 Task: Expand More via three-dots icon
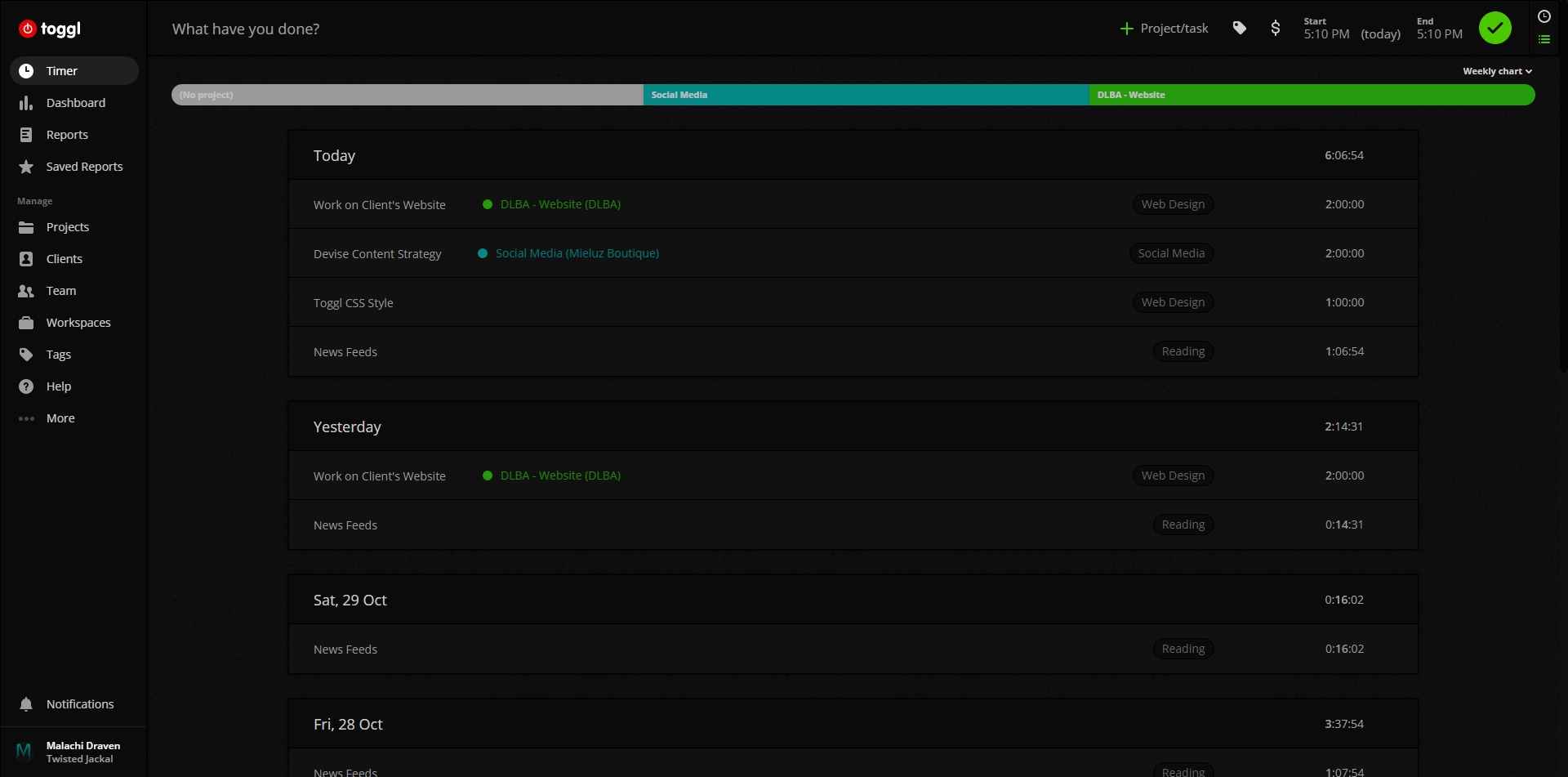26,418
